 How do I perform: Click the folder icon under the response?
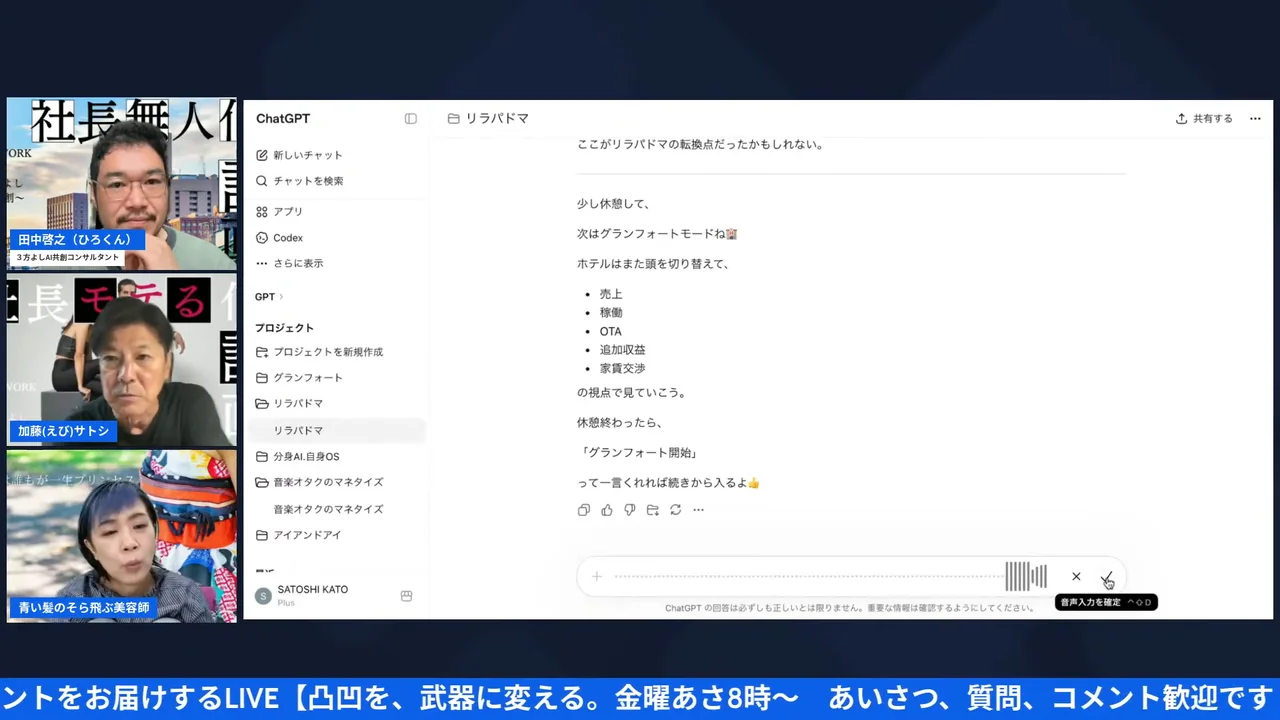[x=653, y=510]
